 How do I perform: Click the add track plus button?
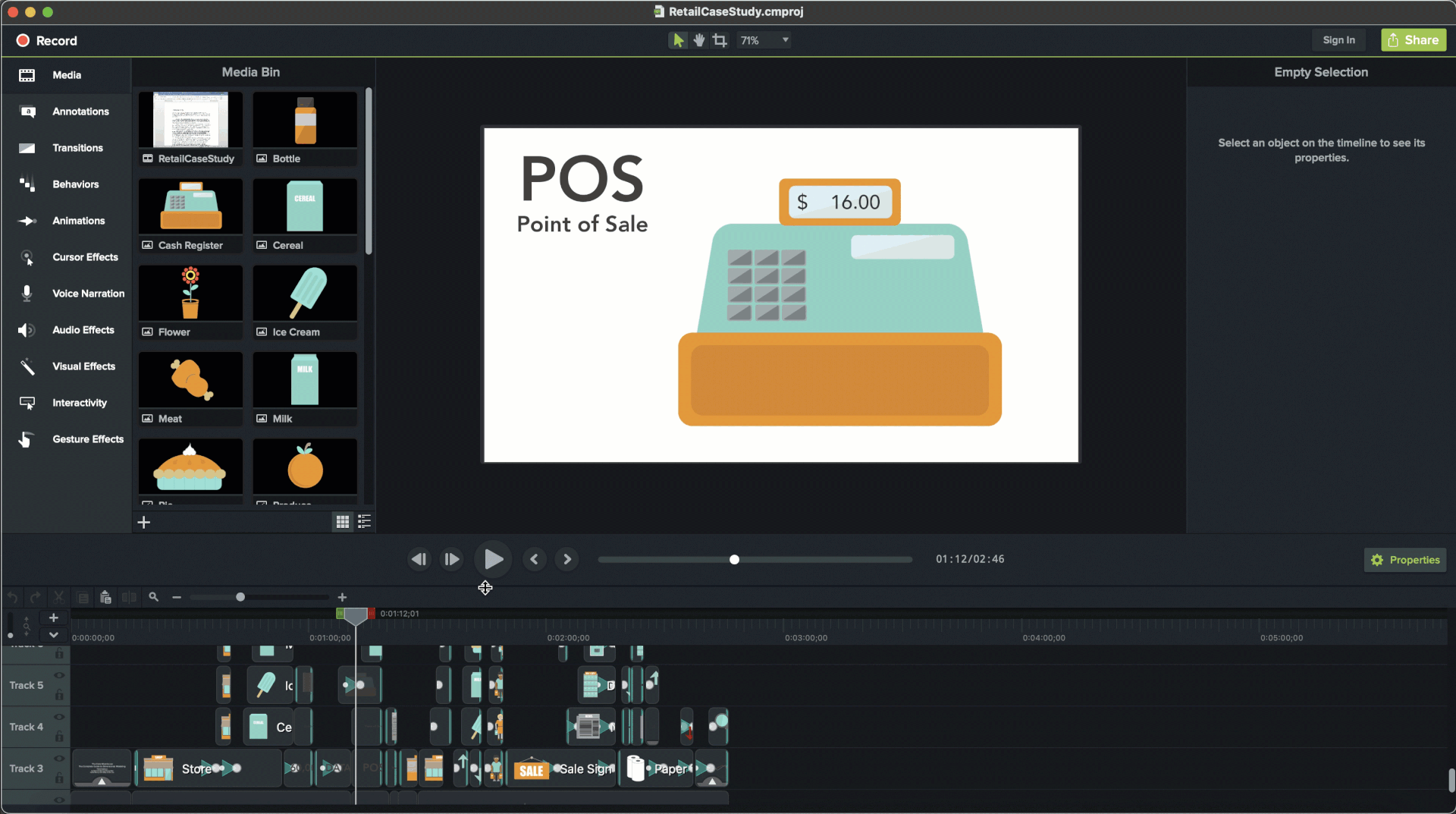click(53, 618)
